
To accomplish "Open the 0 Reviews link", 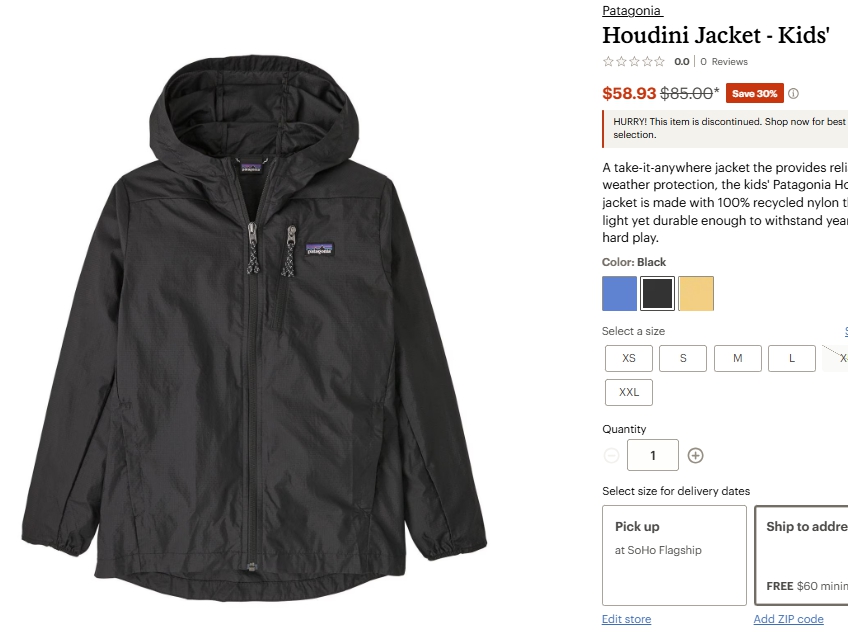I will [x=724, y=62].
